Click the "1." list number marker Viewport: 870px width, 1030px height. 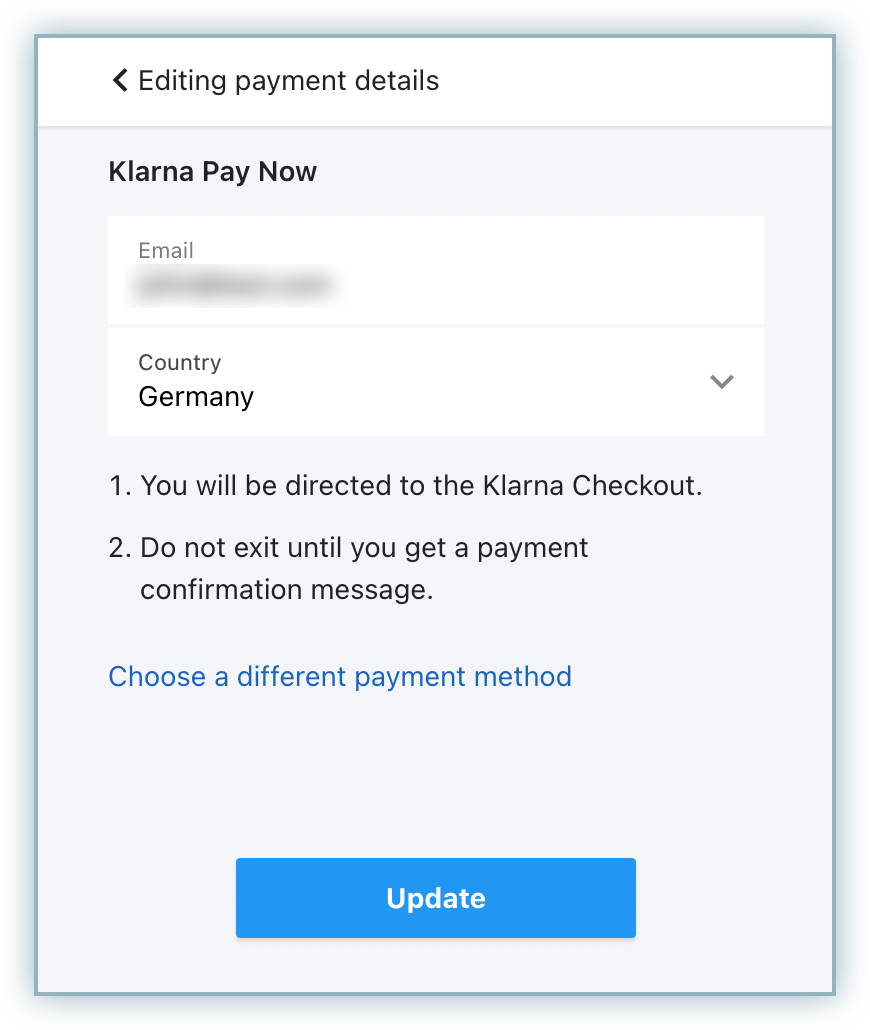click(120, 486)
